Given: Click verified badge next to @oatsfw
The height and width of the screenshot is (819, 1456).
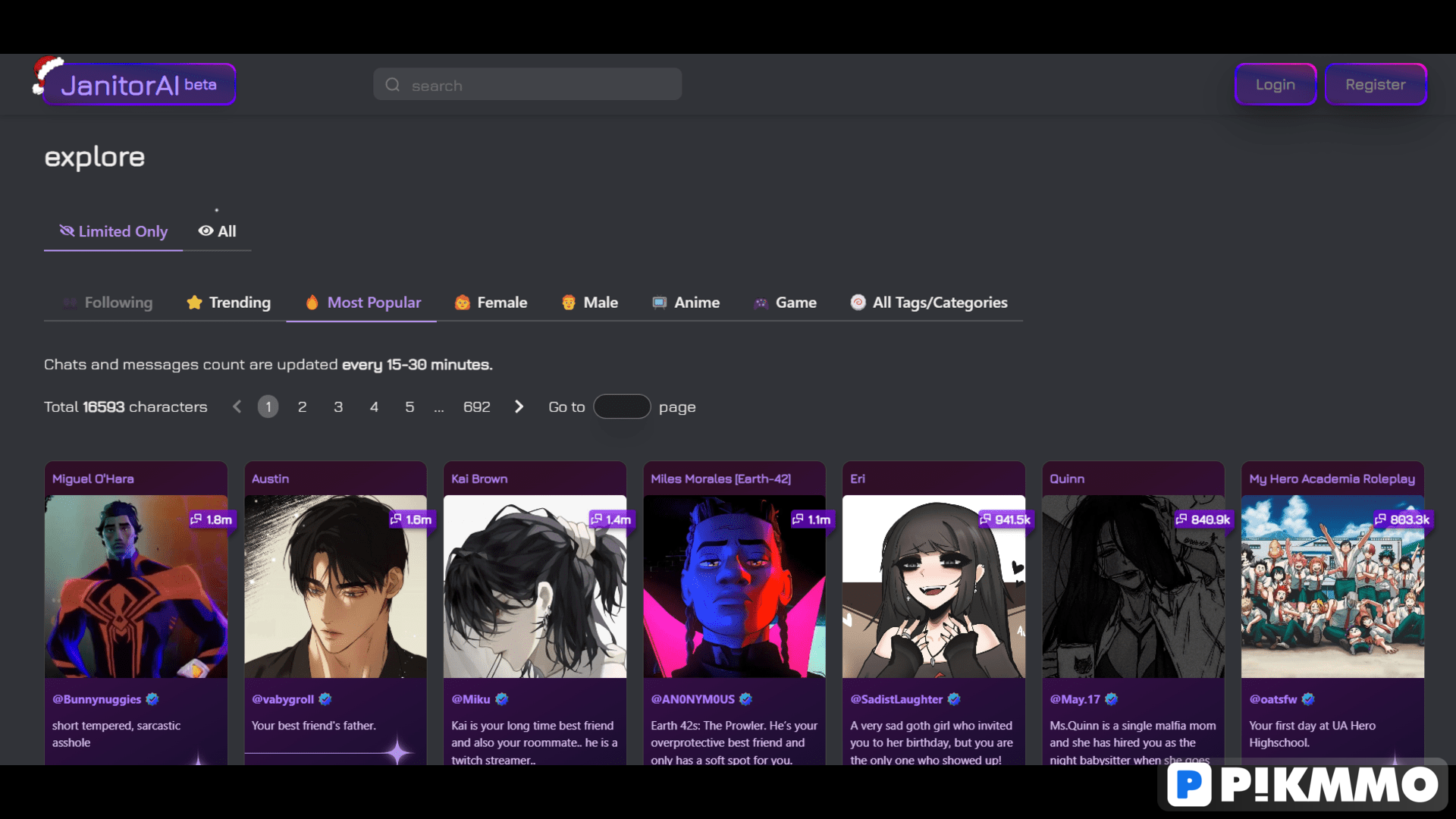Looking at the screenshot, I should pos(1308,699).
